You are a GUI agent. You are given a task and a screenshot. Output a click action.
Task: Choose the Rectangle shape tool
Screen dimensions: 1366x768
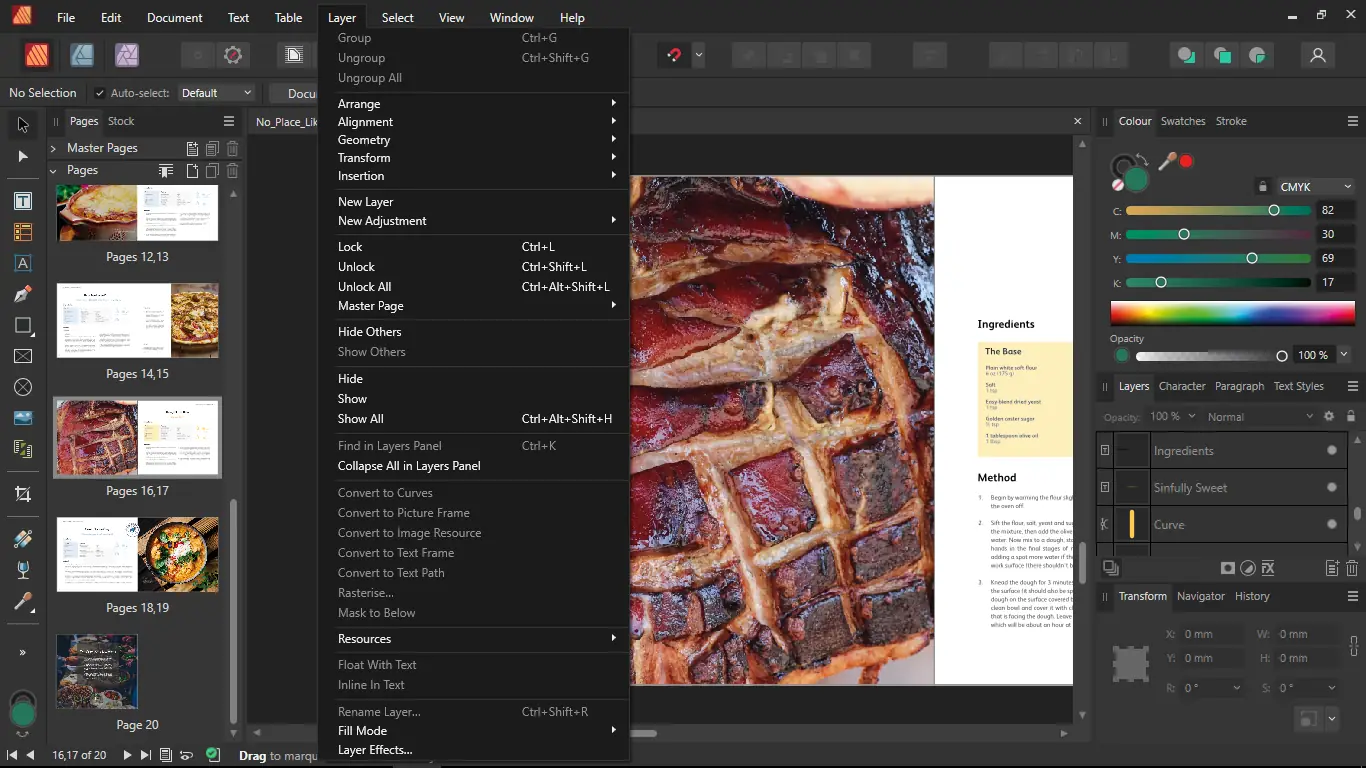[x=22, y=325]
